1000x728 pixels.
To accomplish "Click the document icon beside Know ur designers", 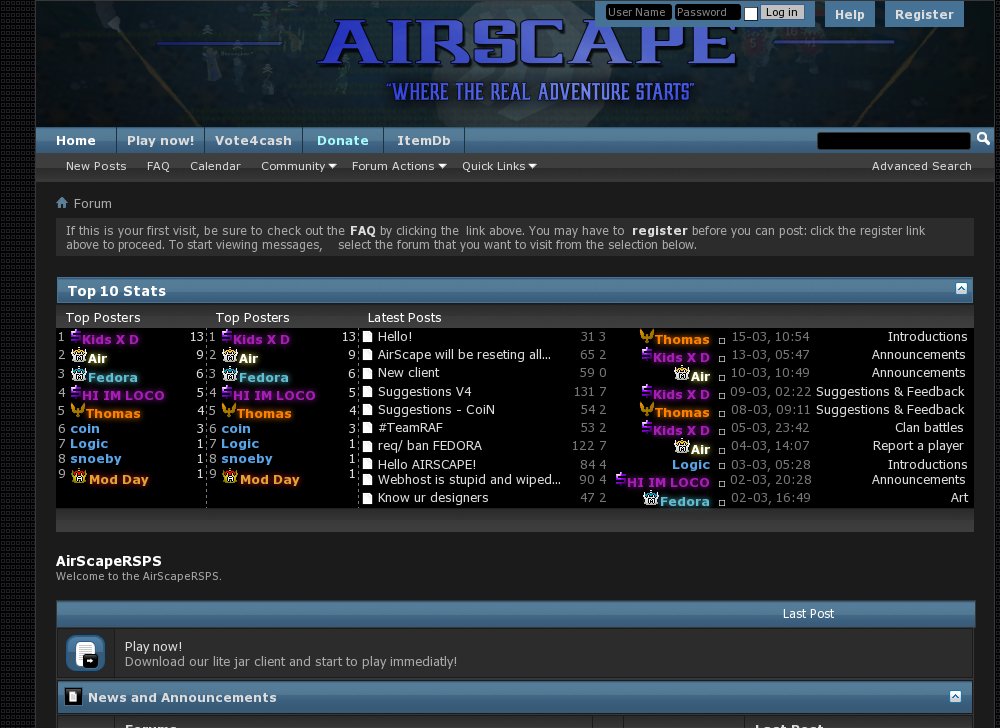I will [x=367, y=498].
